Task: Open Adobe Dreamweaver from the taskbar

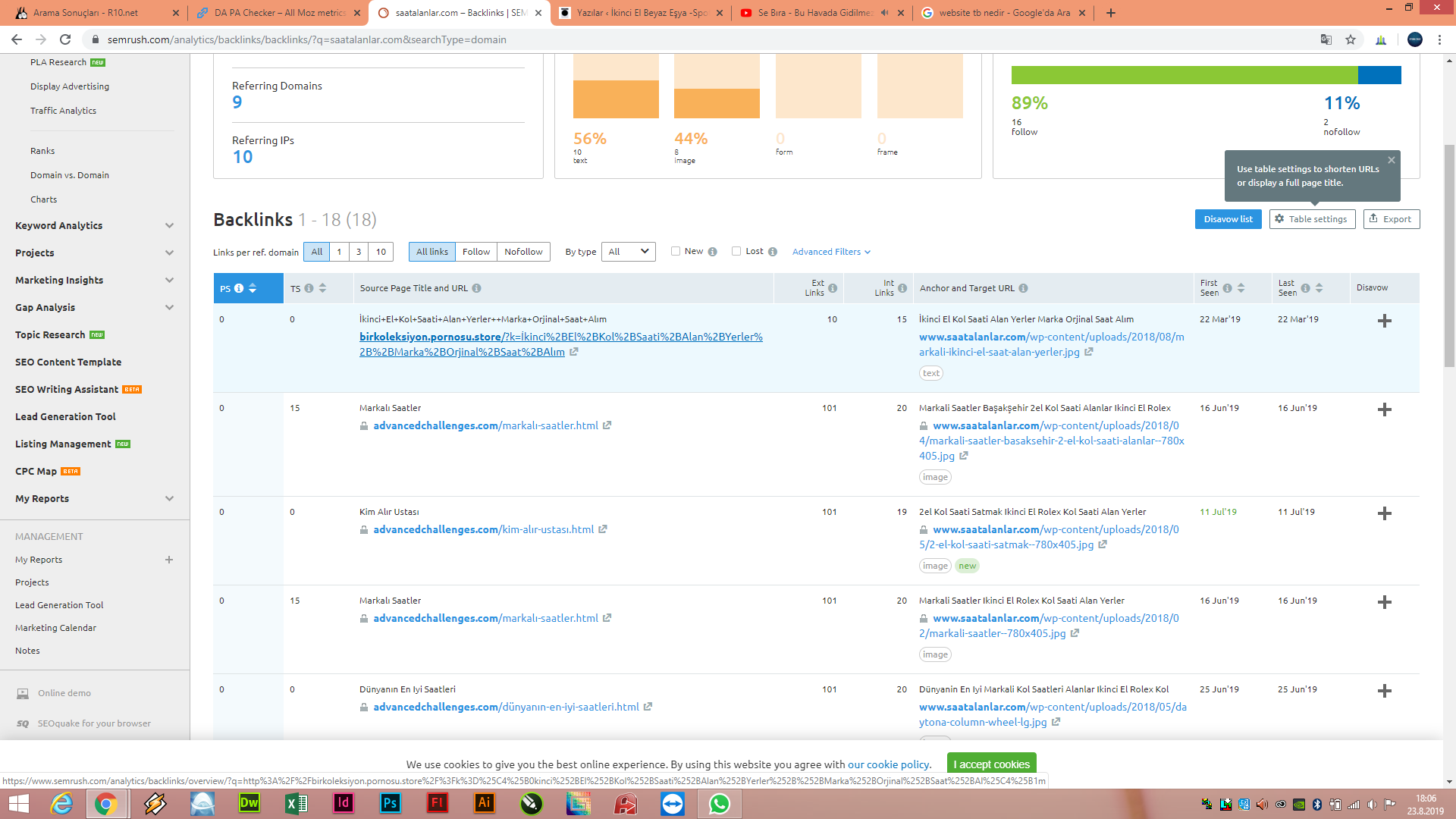Action: pos(249,803)
